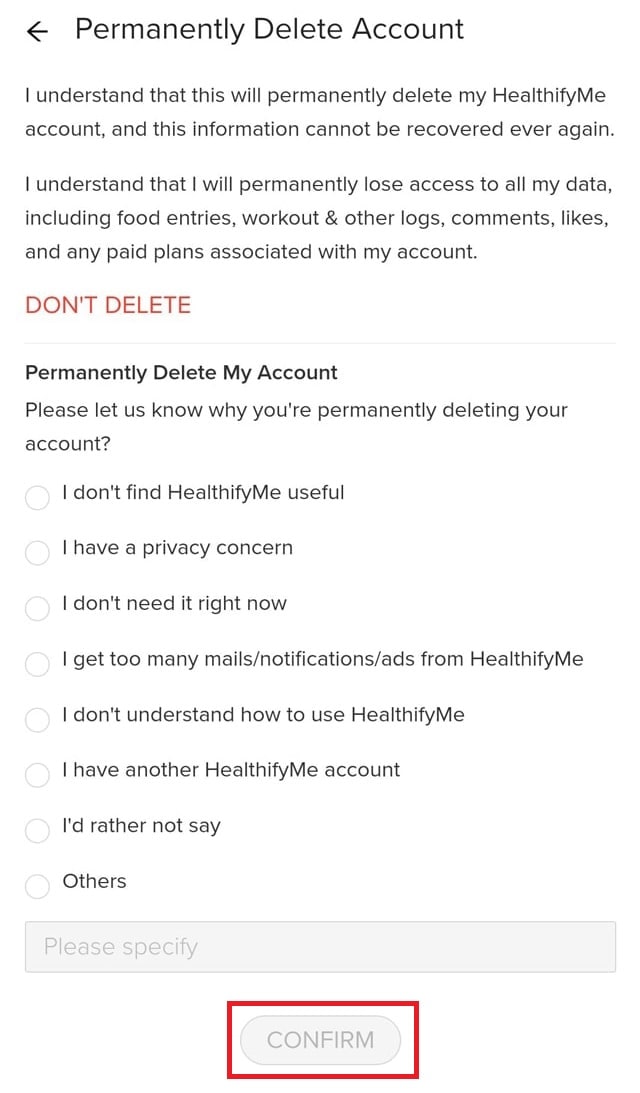
Task: Choose 'I have another HealthifyMe account' option
Action: (37, 775)
